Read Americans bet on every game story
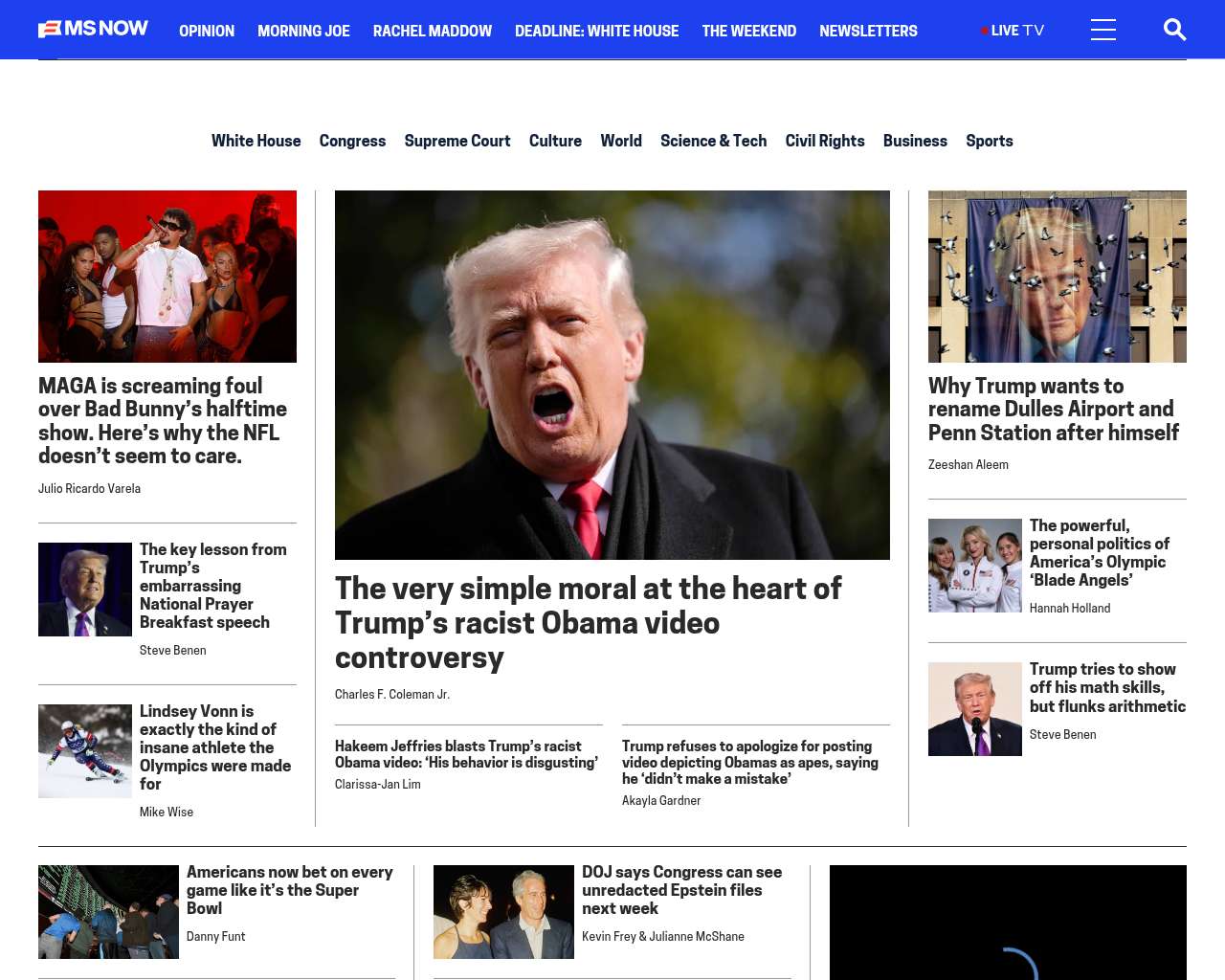 click(x=290, y=890)
